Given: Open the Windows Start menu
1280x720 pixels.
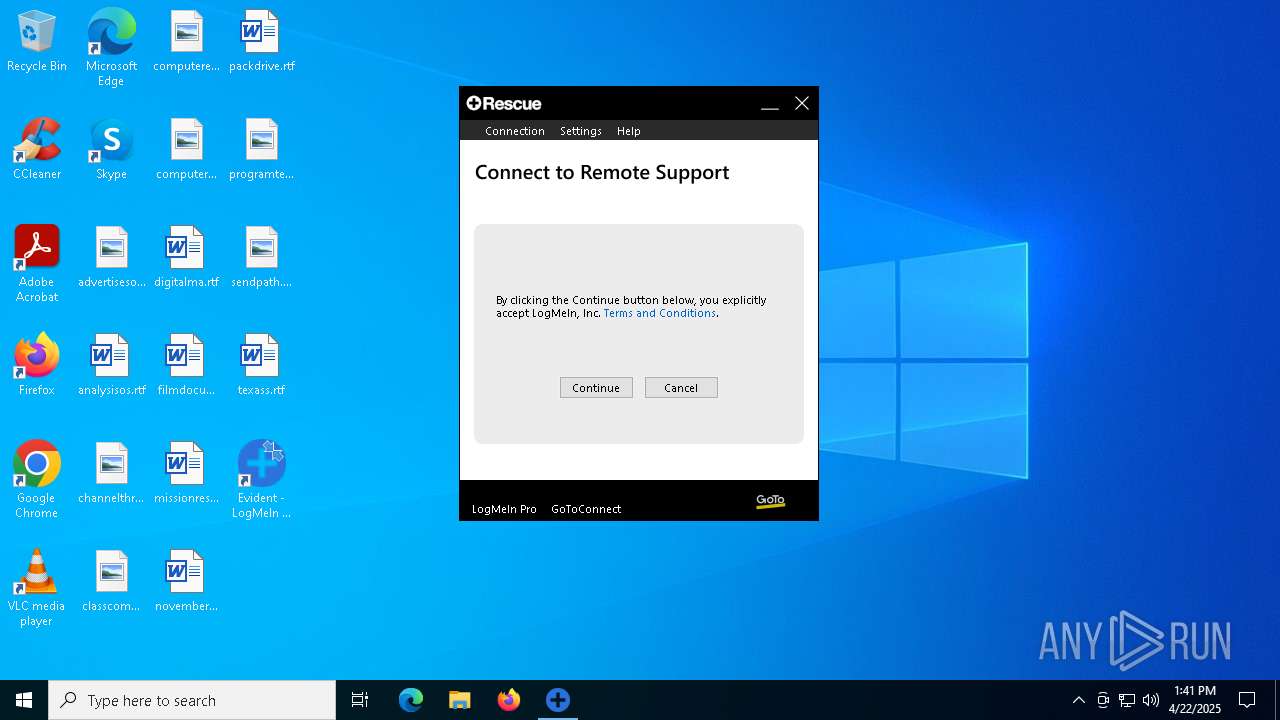Looking at the screenshot, I should pos(24,700).
